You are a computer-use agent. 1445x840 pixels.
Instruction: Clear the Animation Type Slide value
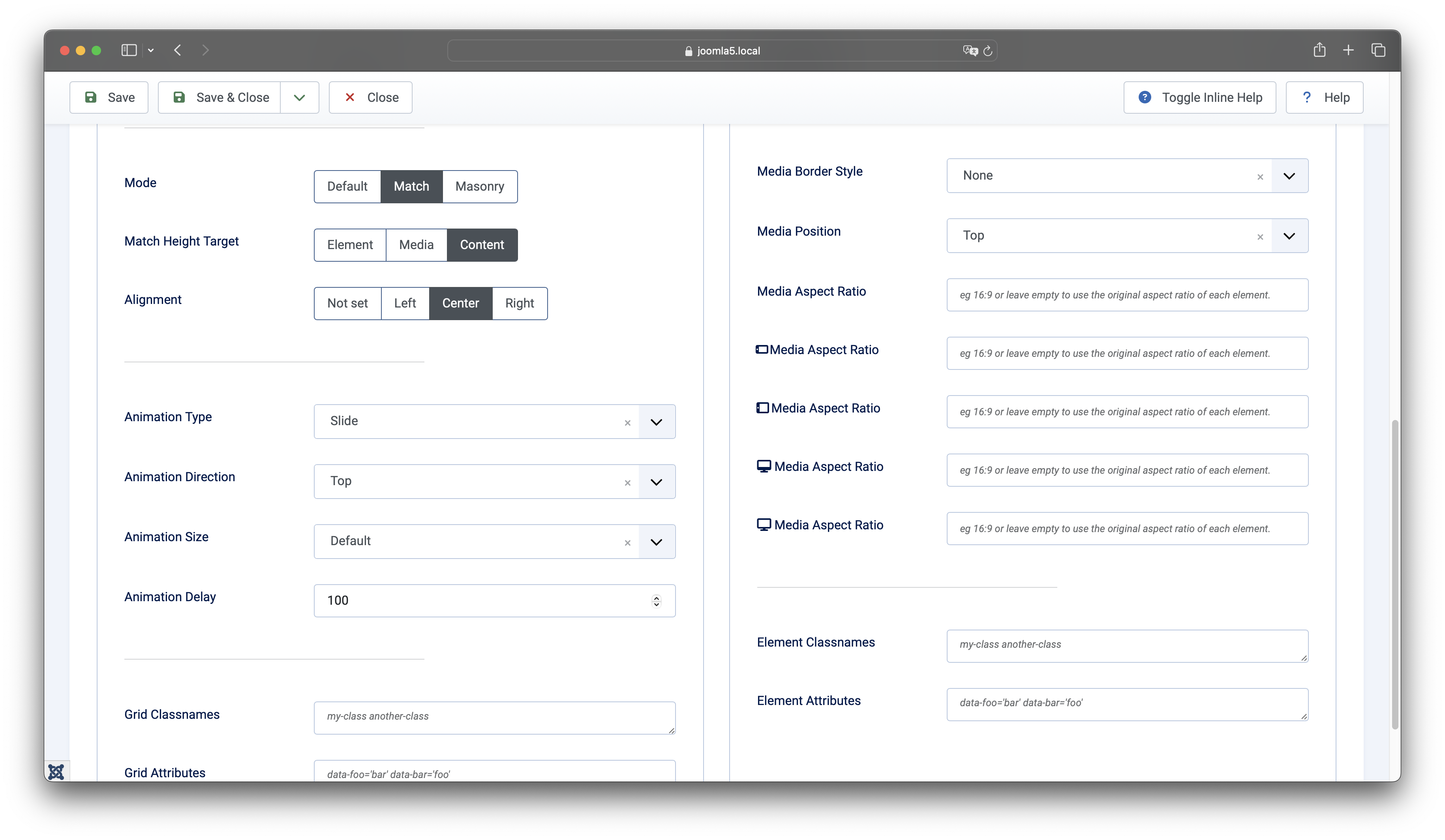click(x=627, y=423)
